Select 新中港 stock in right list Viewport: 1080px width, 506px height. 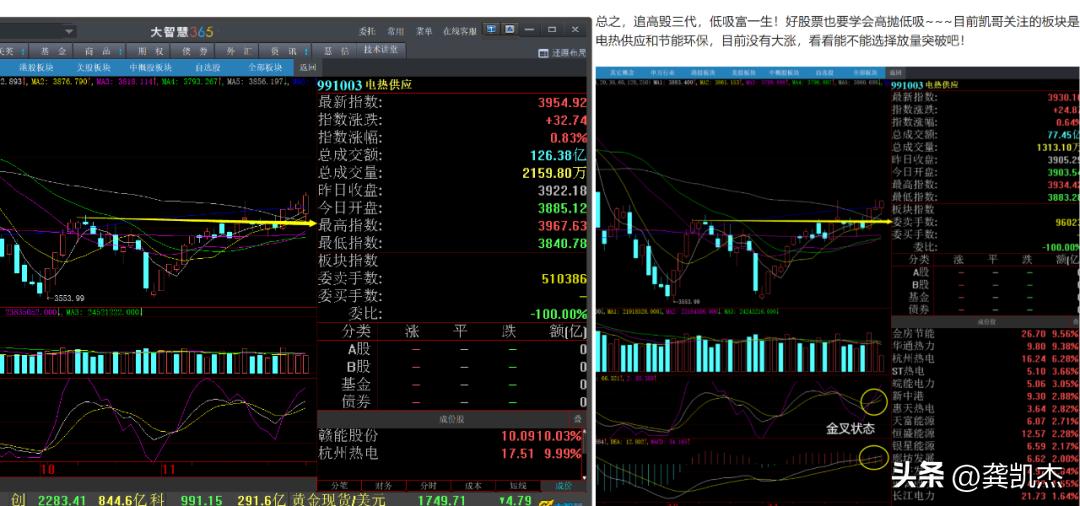click(x=985, y=397)
